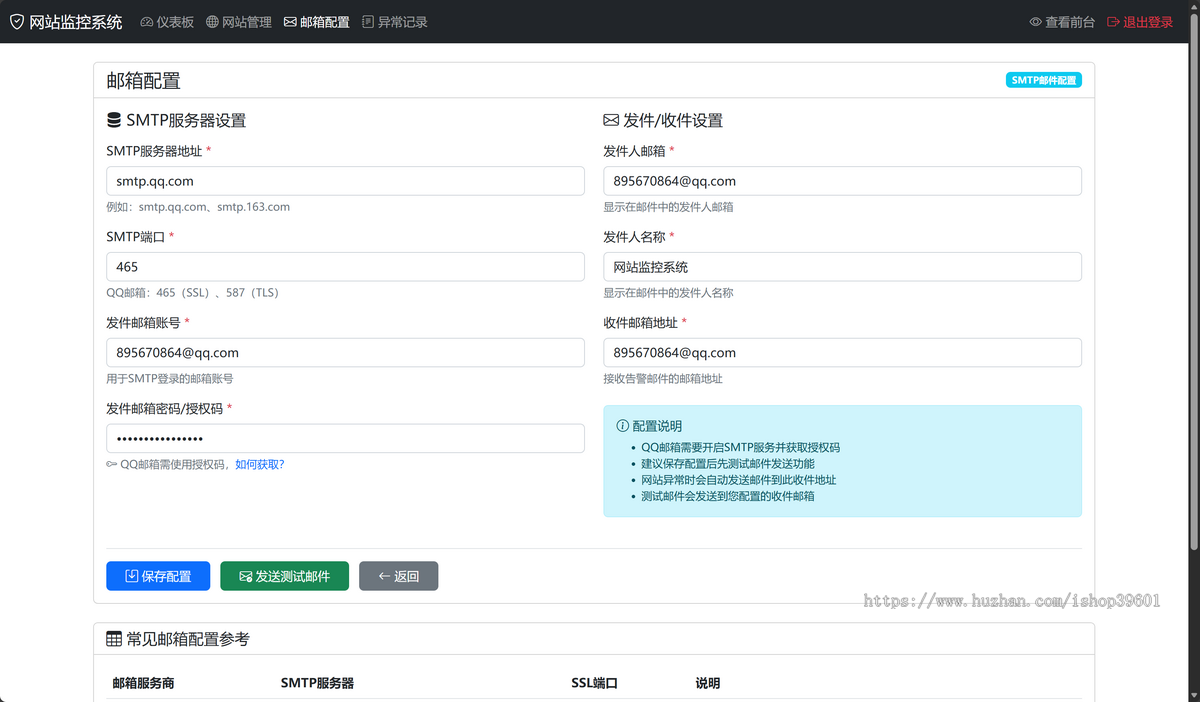Click the blue 保存配置 button
The image size is (1200, 702).
158,575
